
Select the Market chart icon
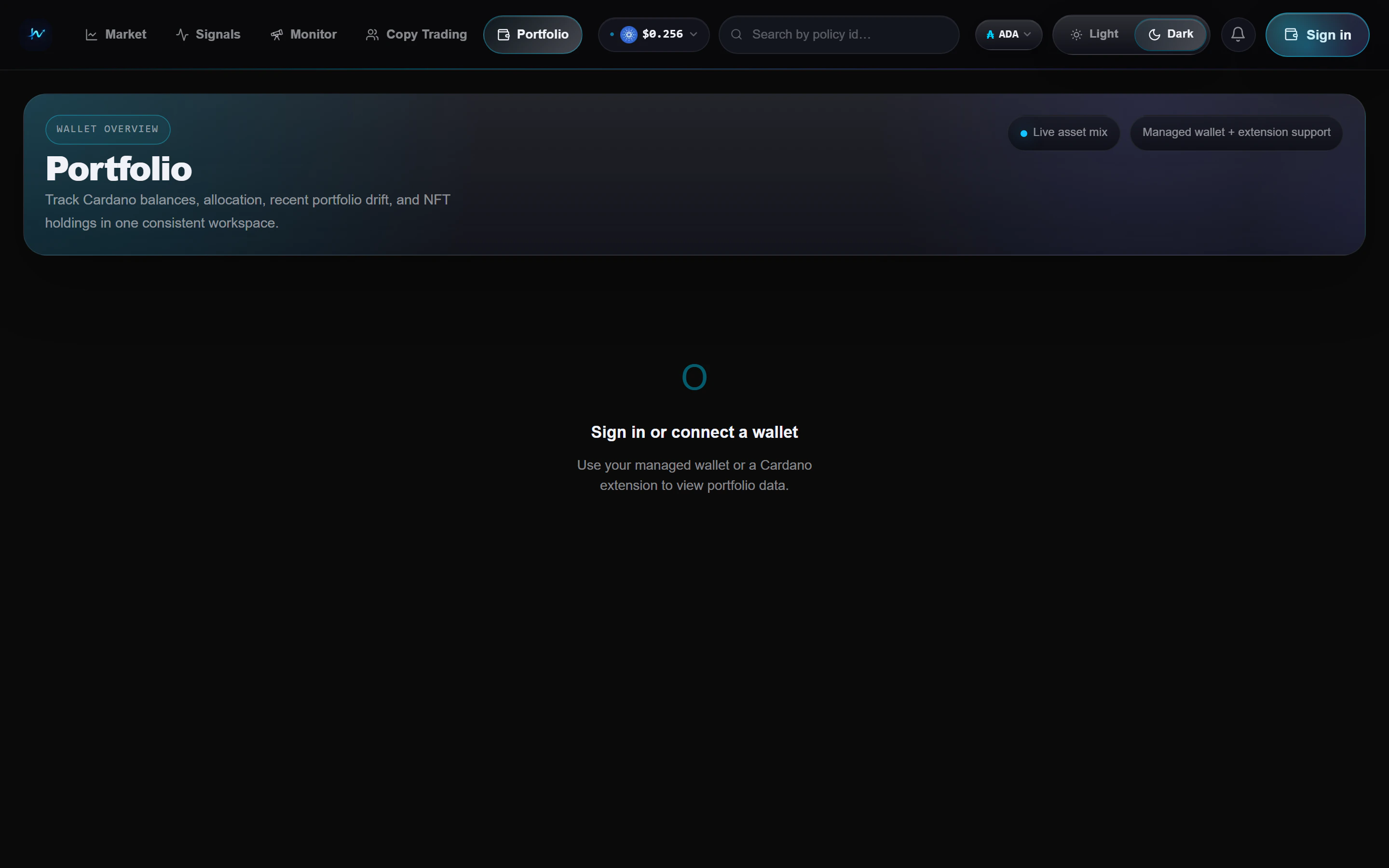point(92,34)
